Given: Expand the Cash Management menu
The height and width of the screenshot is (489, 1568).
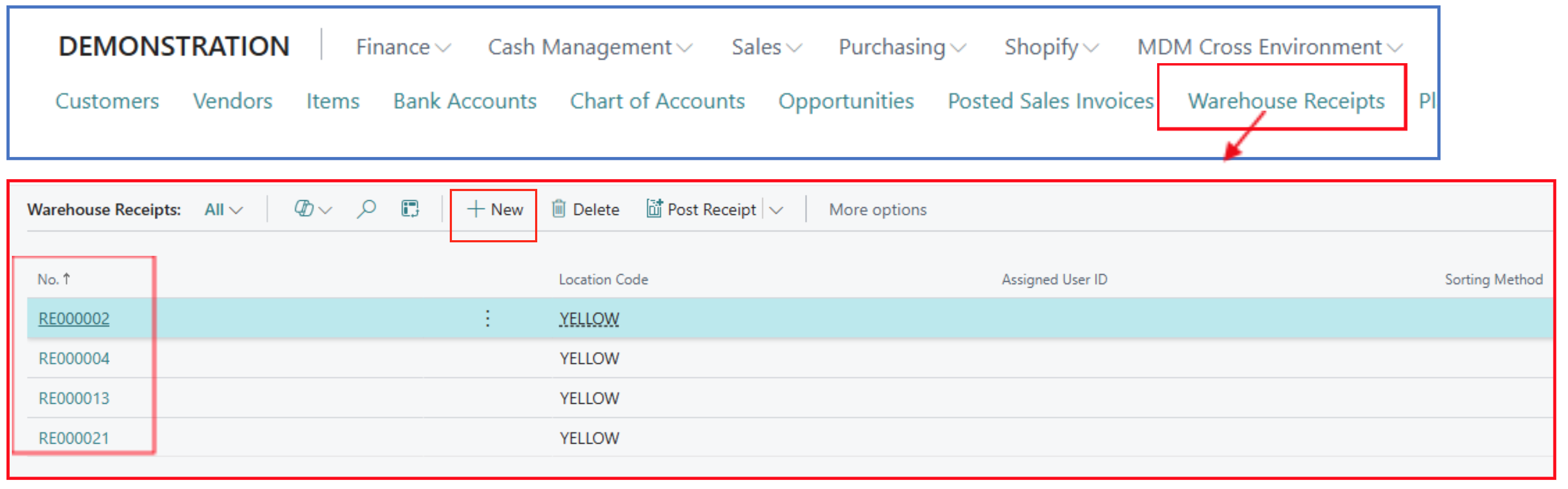Looking at the screenshot, I should 589,47.
